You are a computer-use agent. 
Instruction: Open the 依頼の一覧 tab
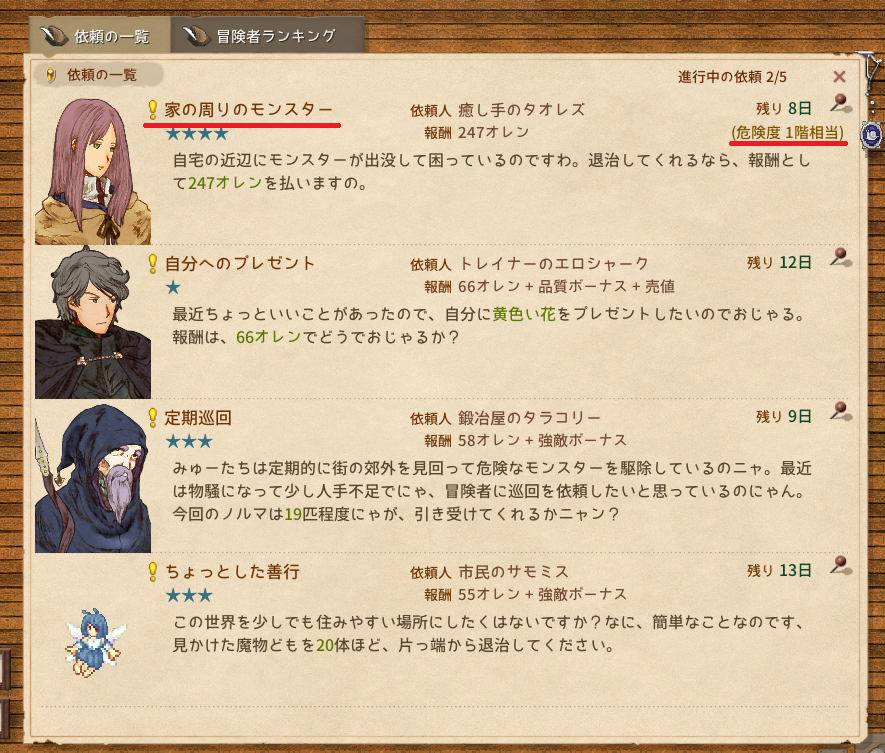(x=100, y=36)
